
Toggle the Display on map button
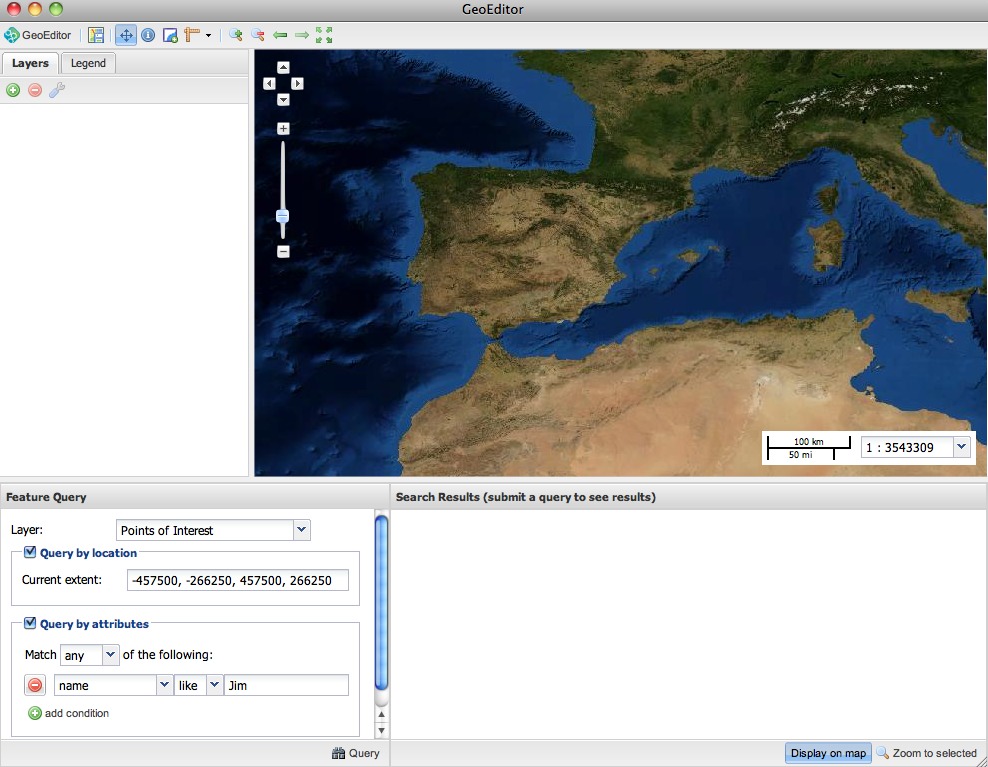click(x=828, y=753)
